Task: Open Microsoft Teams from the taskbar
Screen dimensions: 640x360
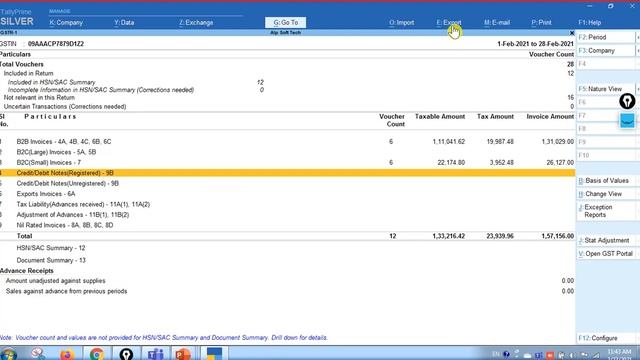Action: (x=156, y=353)
